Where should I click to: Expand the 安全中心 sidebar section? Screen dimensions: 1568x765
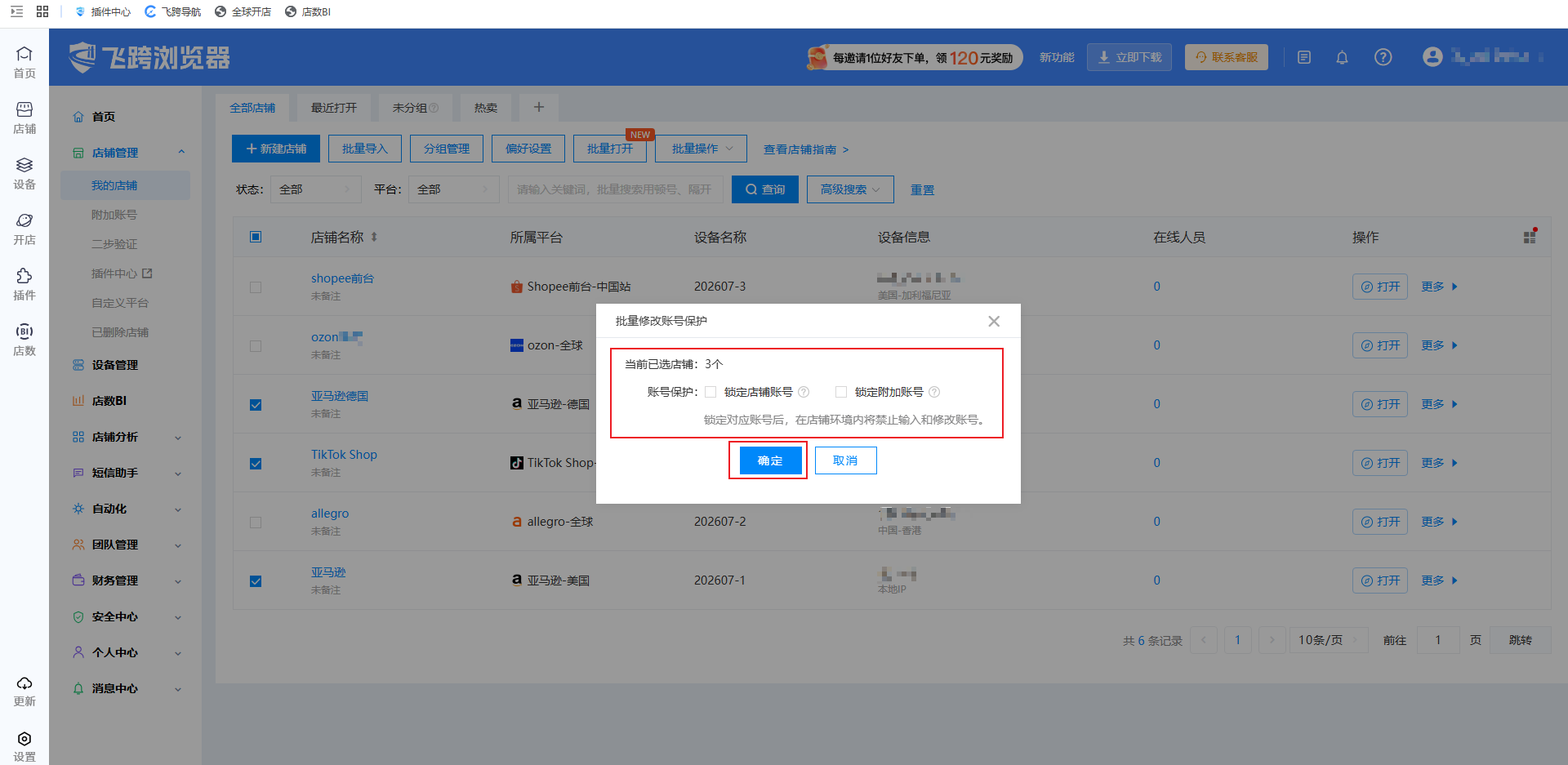pos(178,617)
